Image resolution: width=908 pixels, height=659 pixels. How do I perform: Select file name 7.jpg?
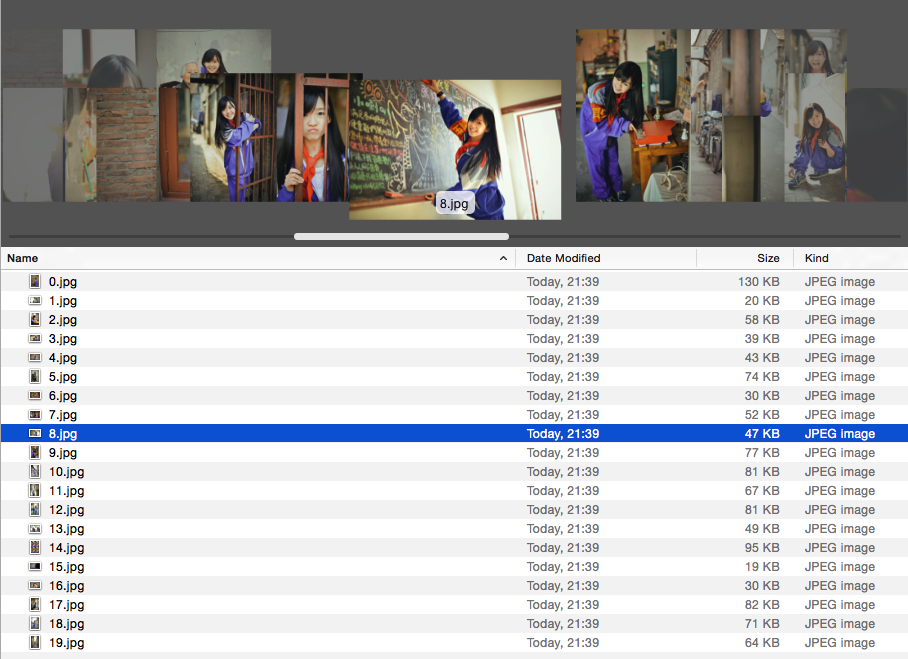click(x=63, y=415)
